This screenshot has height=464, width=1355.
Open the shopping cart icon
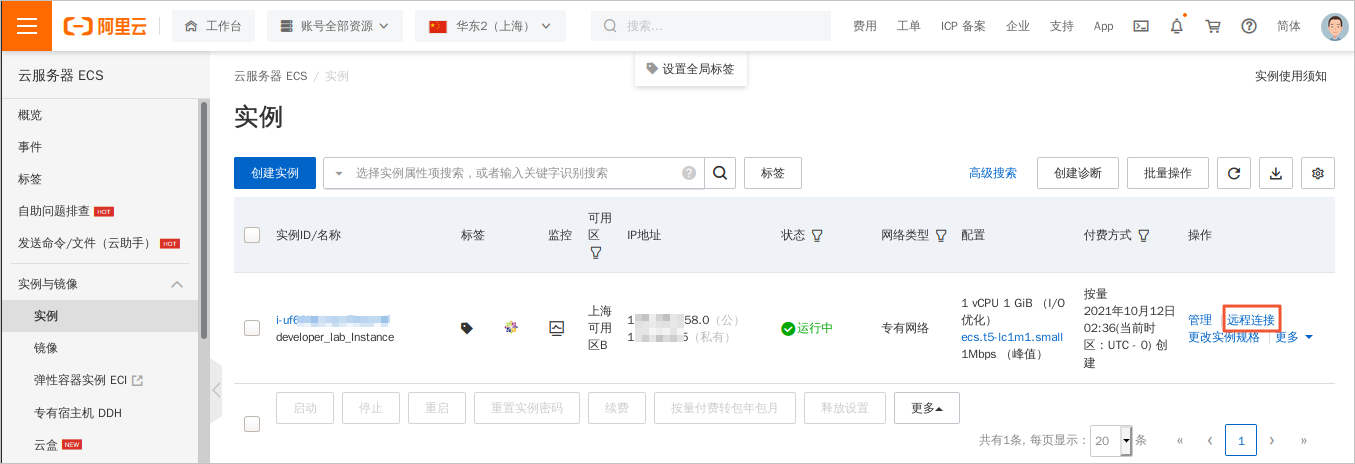click(1213, 27)
